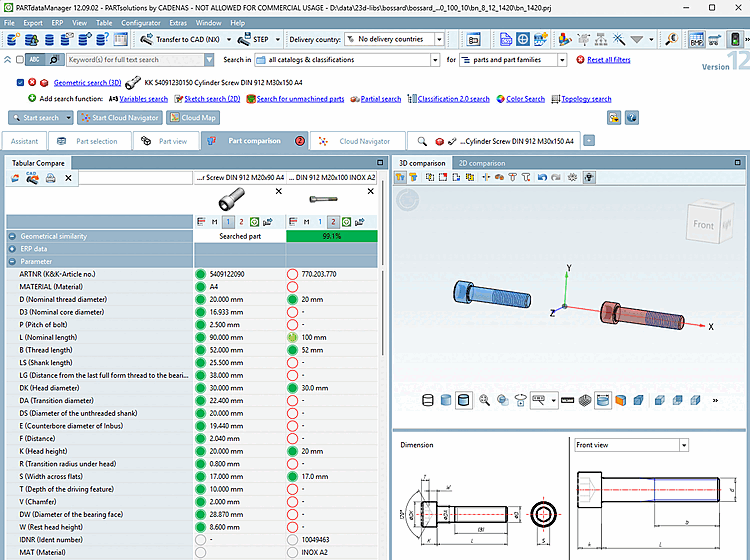750x560 pixels.
Task: Open the Delivery country dropdown
Action: (x=438, y=40)
